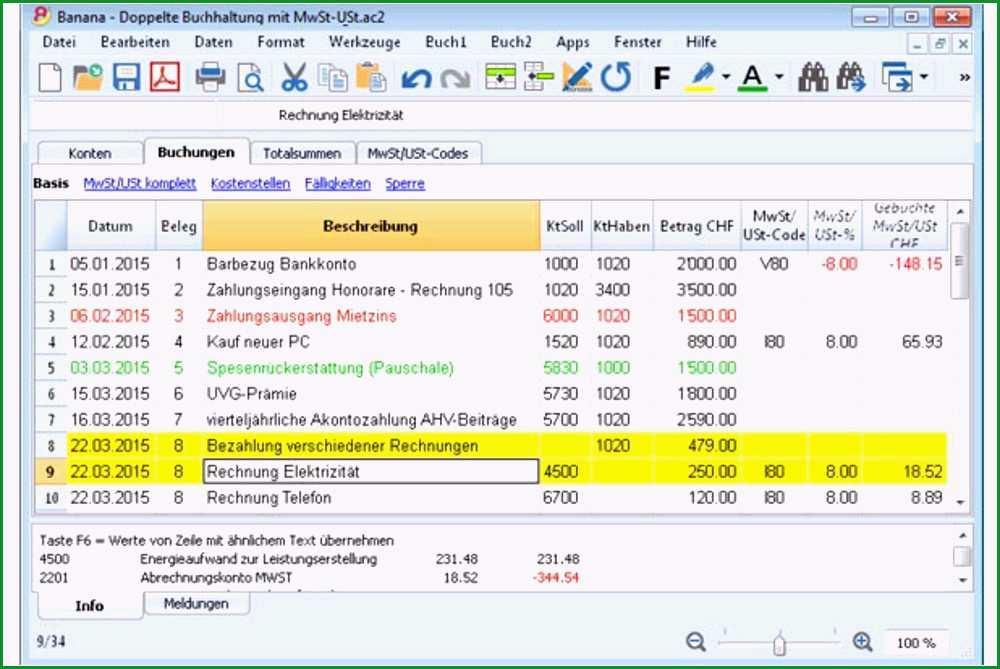
Task: Apply the yellow highlight marker
Action: coord(701,77)
